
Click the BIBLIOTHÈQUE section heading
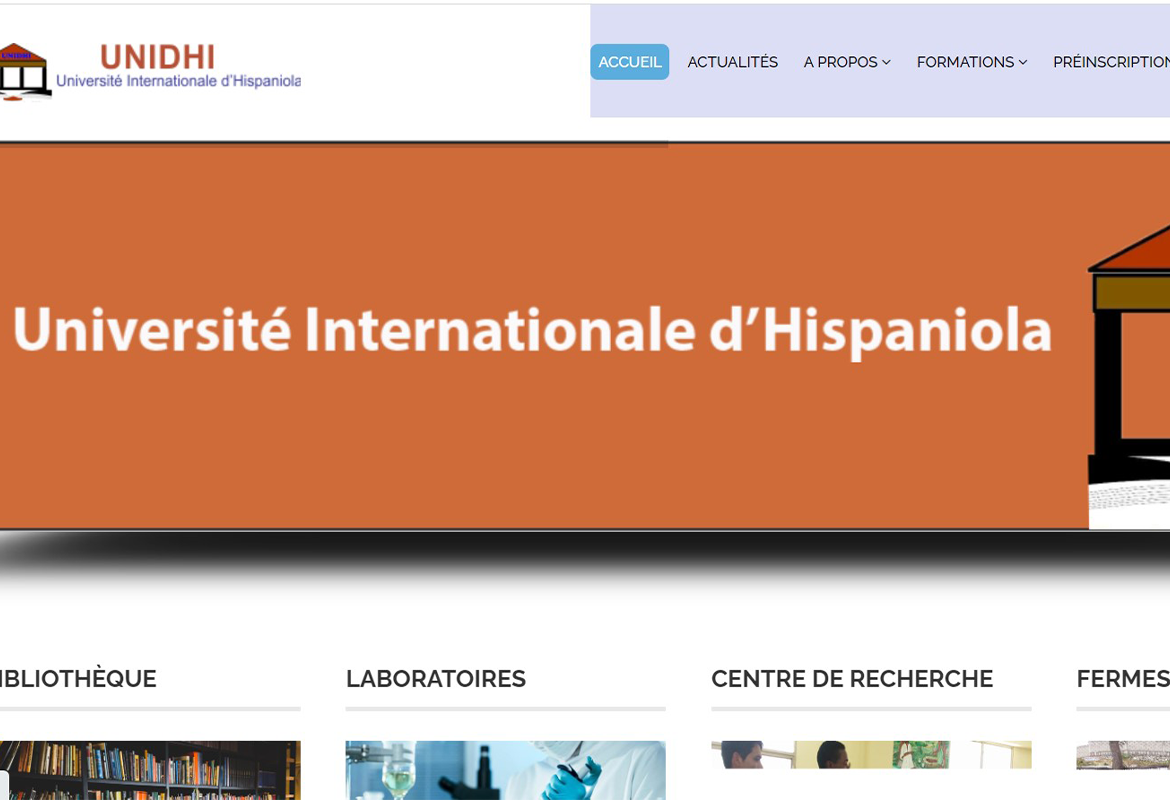tap(78, 678)
